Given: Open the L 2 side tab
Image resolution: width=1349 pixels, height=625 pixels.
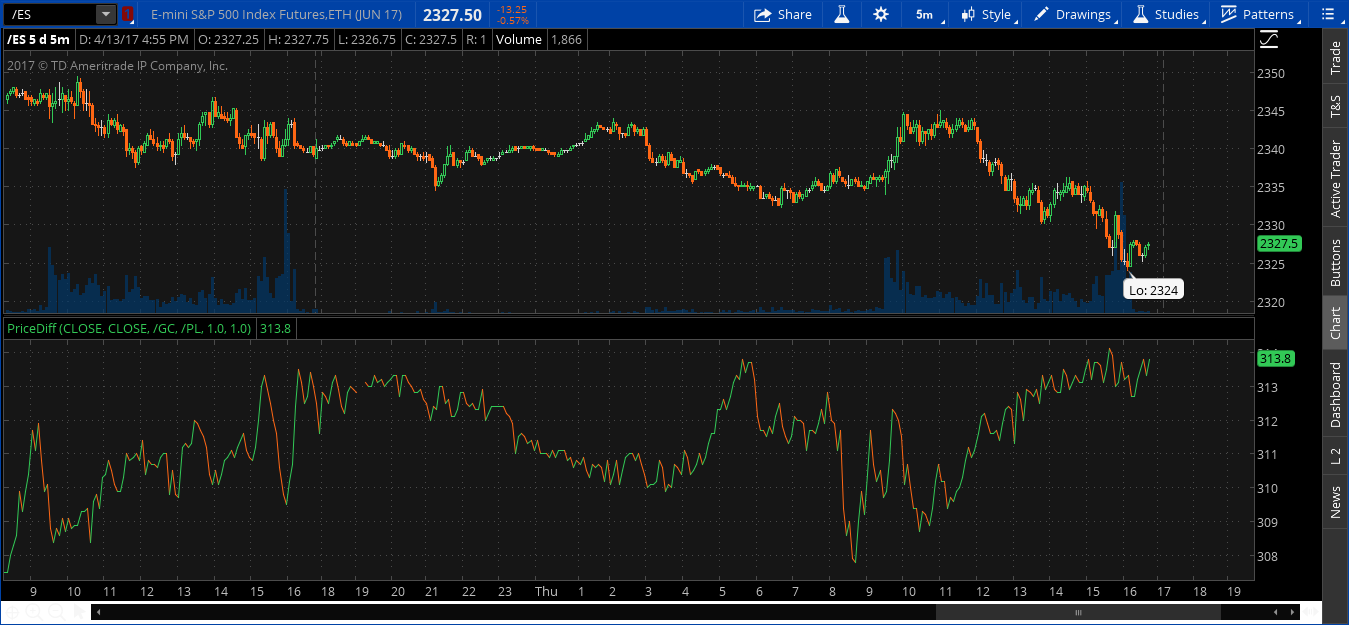Looking at the screenshot, I should click(x=1335, y=457).
